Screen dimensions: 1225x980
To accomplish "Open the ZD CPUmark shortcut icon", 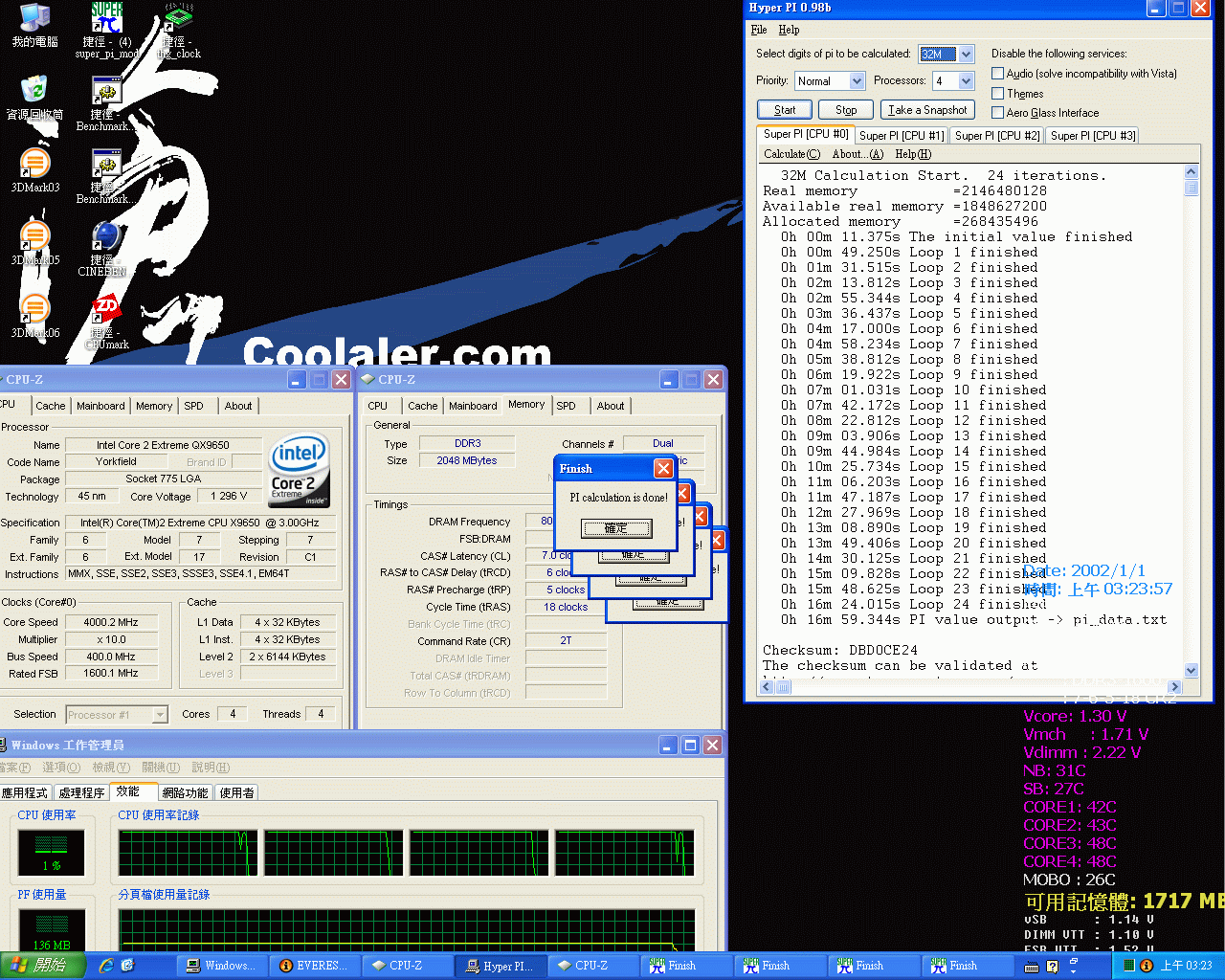I will coord(106,321).
